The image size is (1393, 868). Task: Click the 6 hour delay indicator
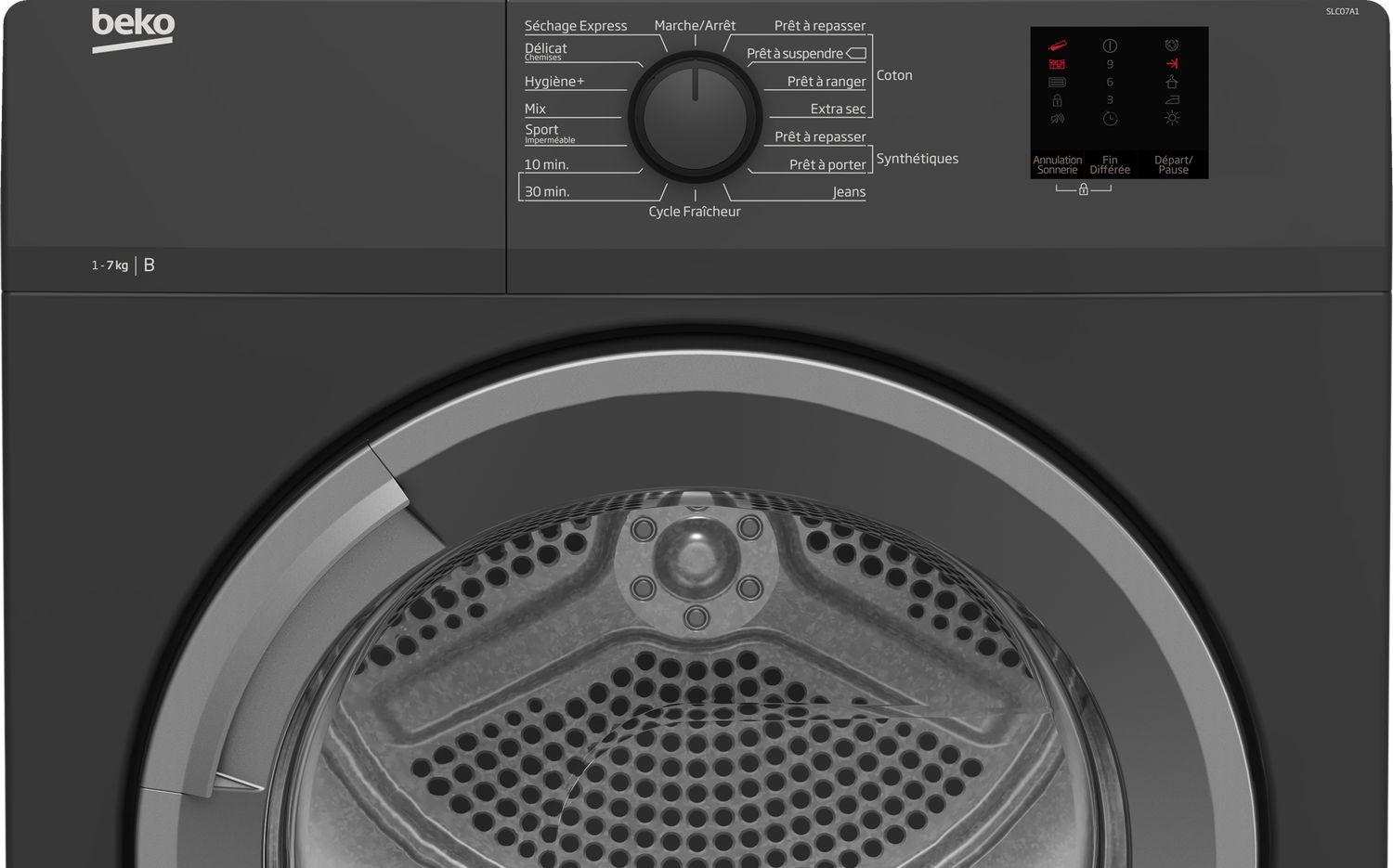click(x=1110, y=82)
